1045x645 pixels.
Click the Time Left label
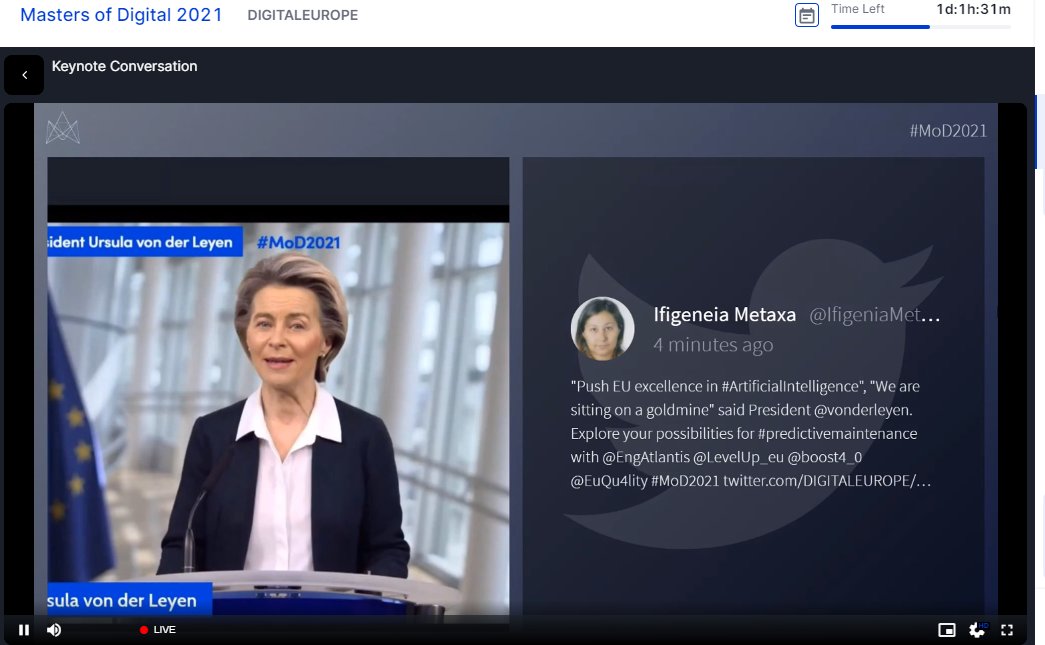pyautogui.click(x=857, y=9)
